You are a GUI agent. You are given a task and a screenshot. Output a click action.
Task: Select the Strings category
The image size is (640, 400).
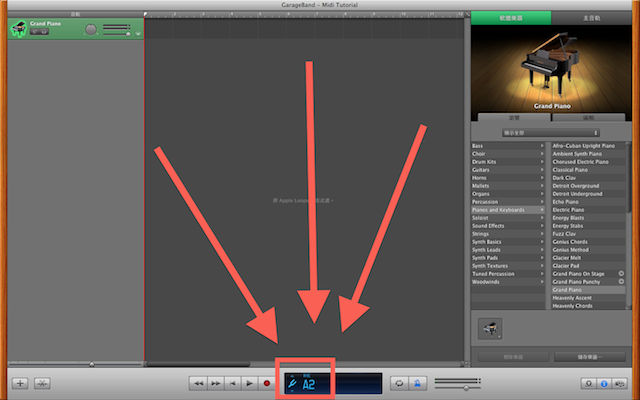click(508, 234)
